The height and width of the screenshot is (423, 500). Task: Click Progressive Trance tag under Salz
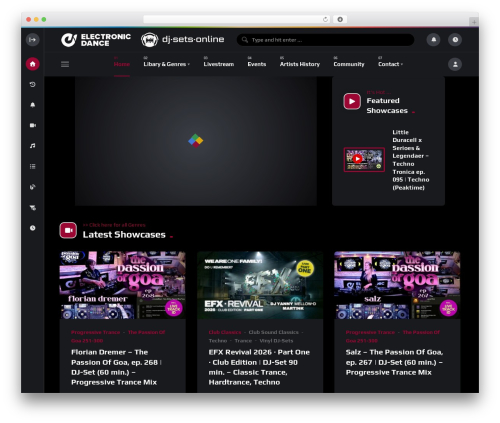pos(370,332)
